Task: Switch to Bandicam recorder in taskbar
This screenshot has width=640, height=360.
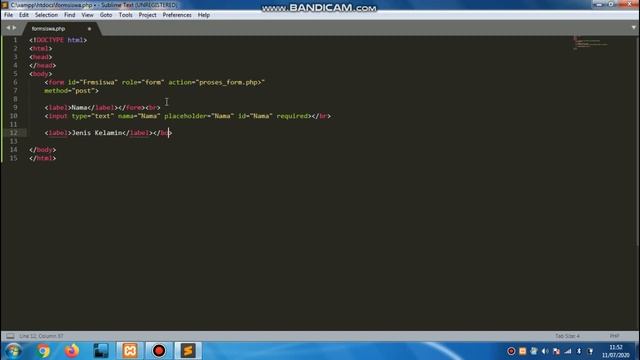Action: point(159,351)
